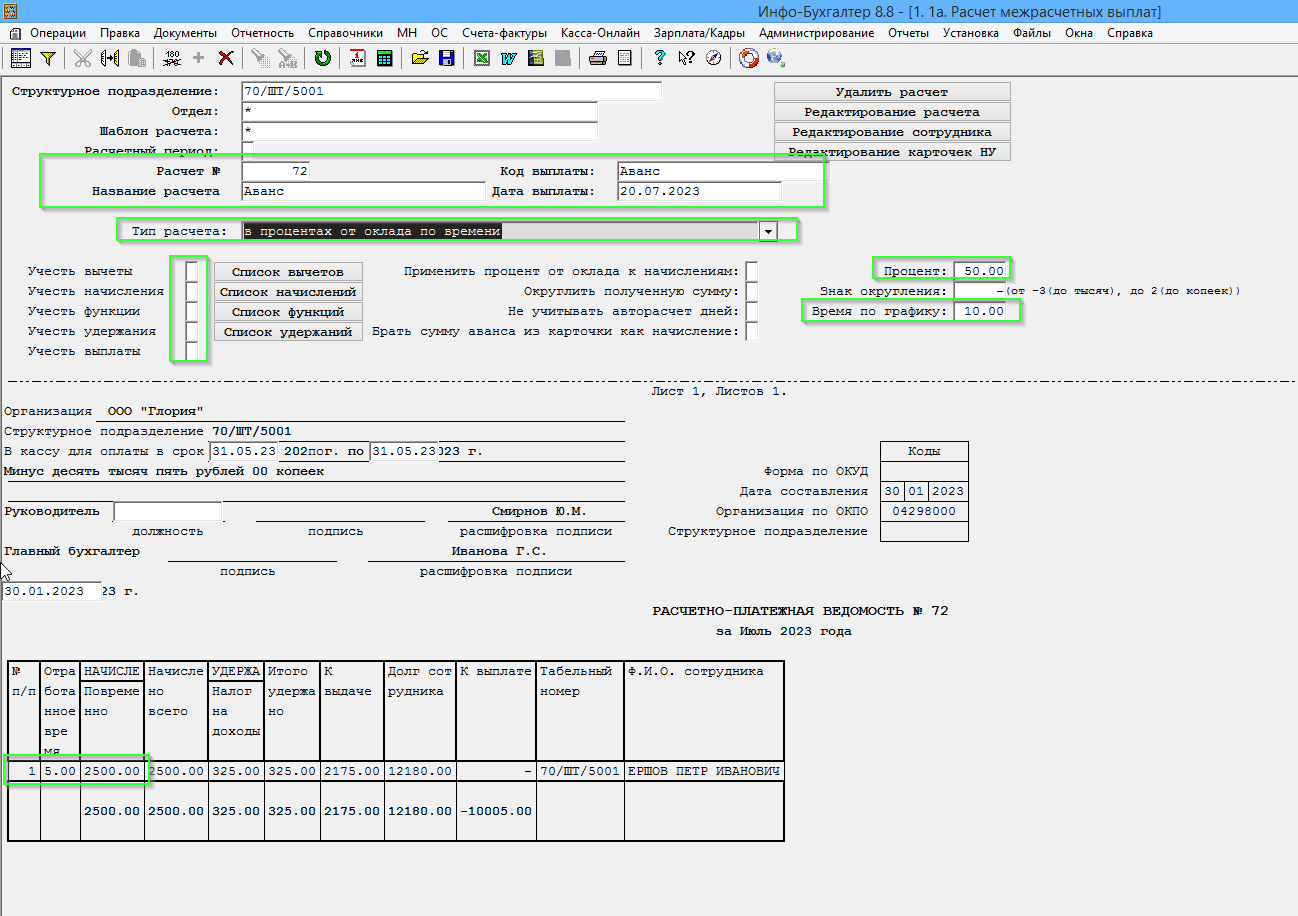This screenshot has width=1298, height=916.
Task: Open the Правка menu
Action: tap(121, 33)
